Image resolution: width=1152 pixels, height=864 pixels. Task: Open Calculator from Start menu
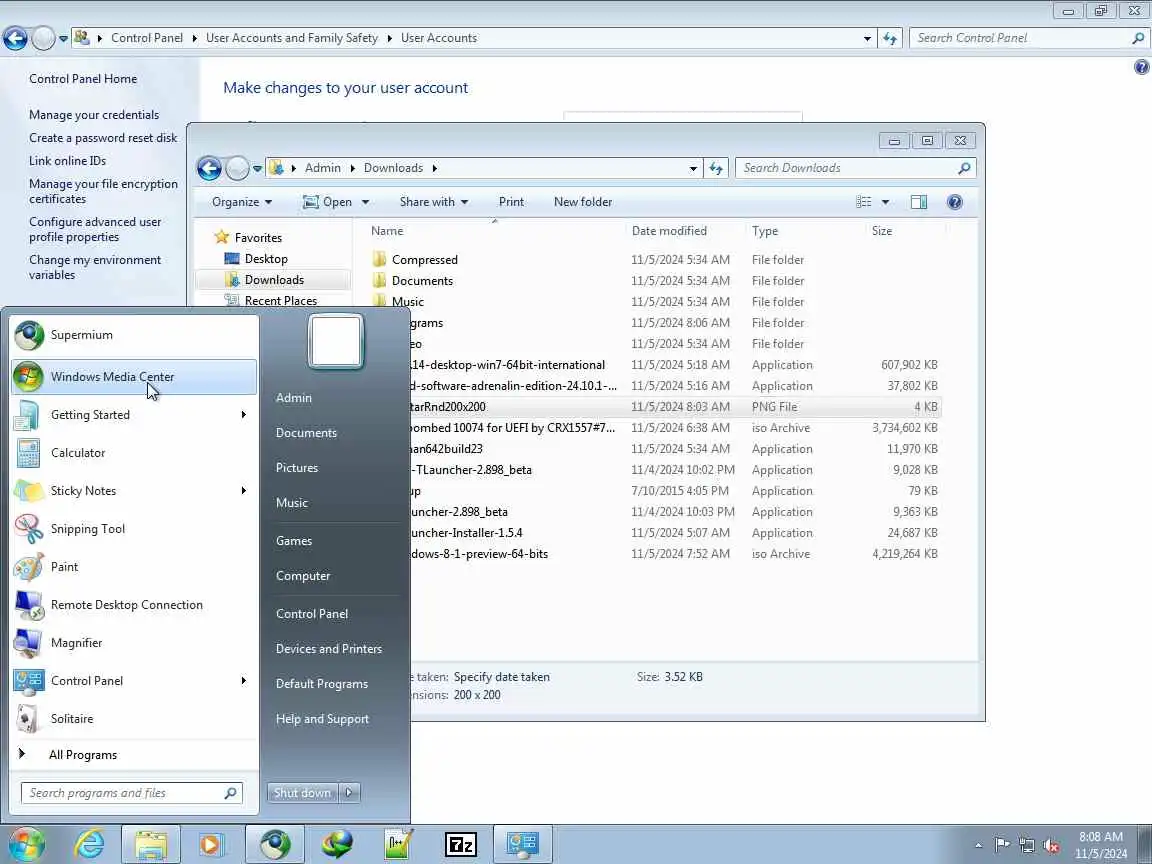point(134,453)
